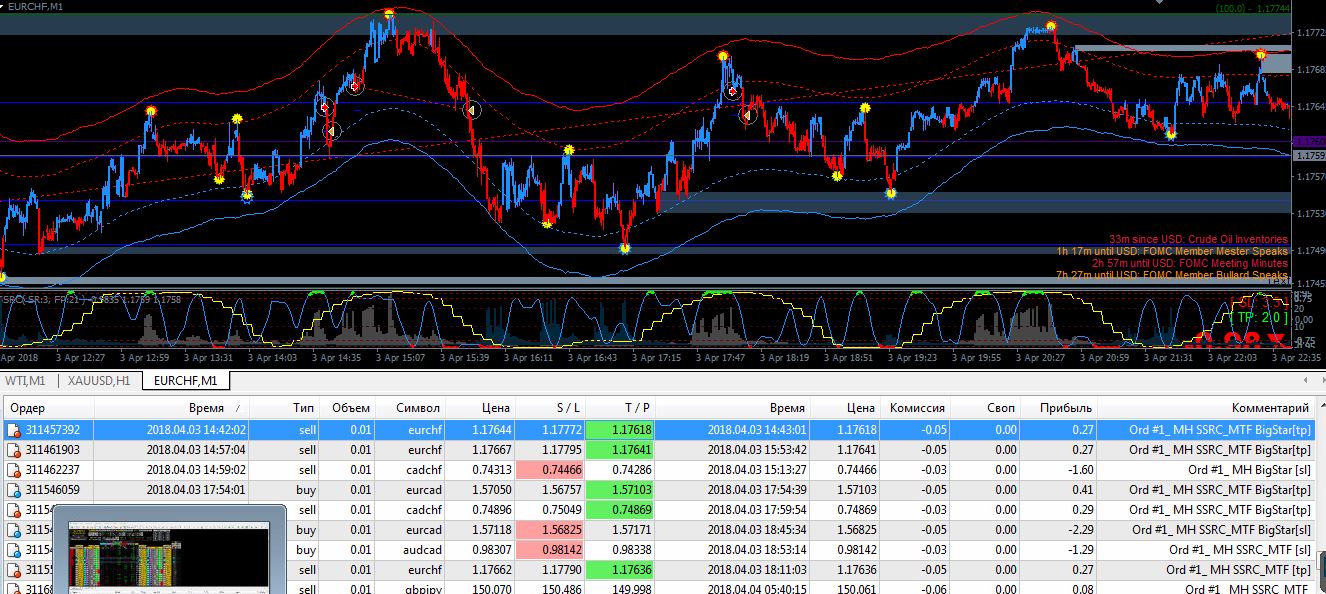
Task: Select the order icon next to 311462237
Action: tap(15, 470)
